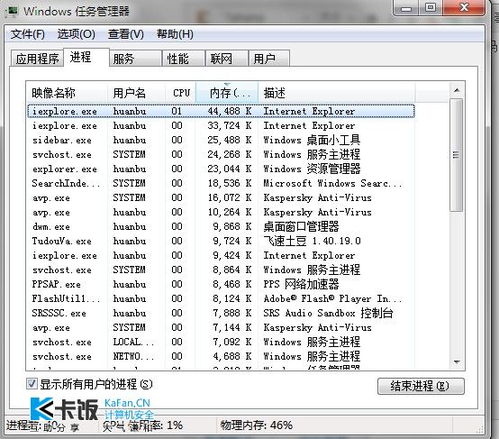Image resolution: width=499 pixels, height=439 pixels.
Task: Click 桌面窗口管理器 description text
Action: pyautogui.click(x=301, y=227)
